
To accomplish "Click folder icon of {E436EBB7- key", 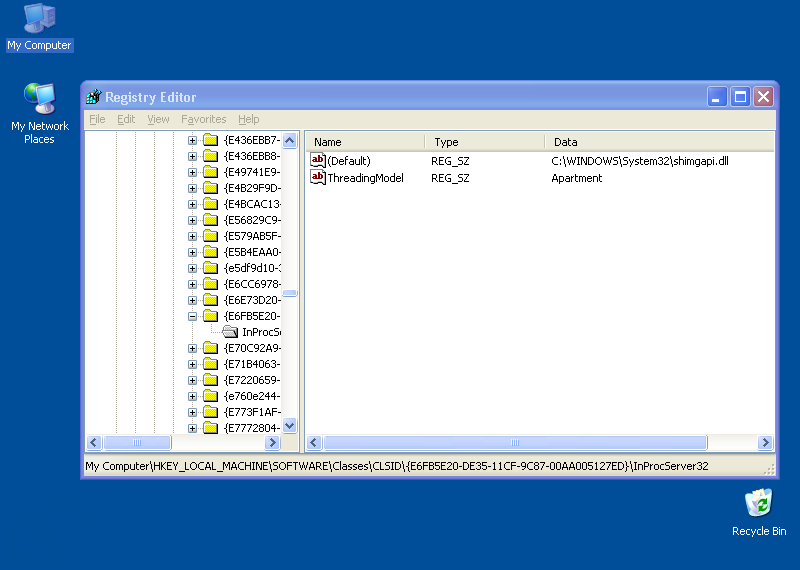I will click(211, 140).
